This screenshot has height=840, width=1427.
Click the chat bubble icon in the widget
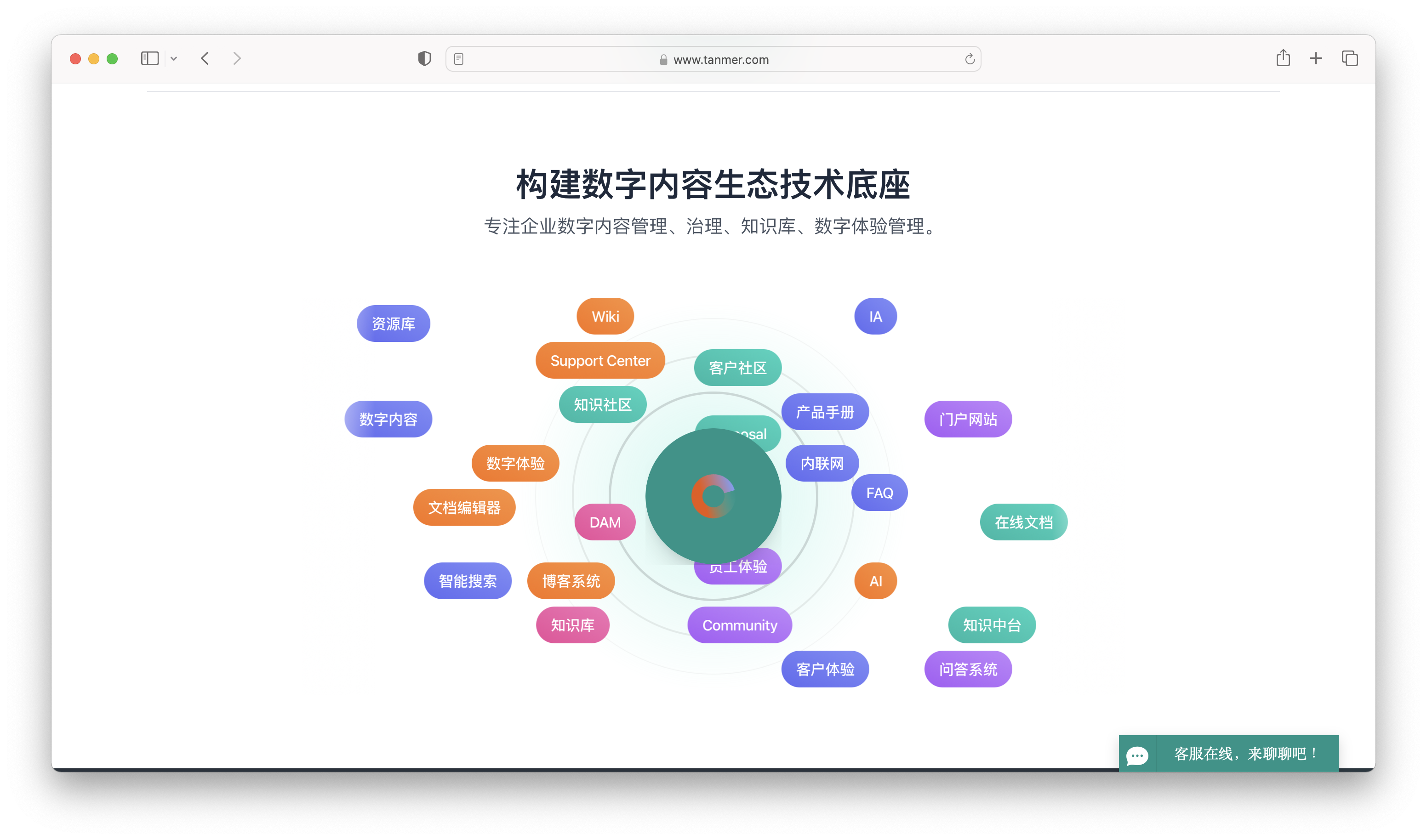click(x=1137, y=755)
